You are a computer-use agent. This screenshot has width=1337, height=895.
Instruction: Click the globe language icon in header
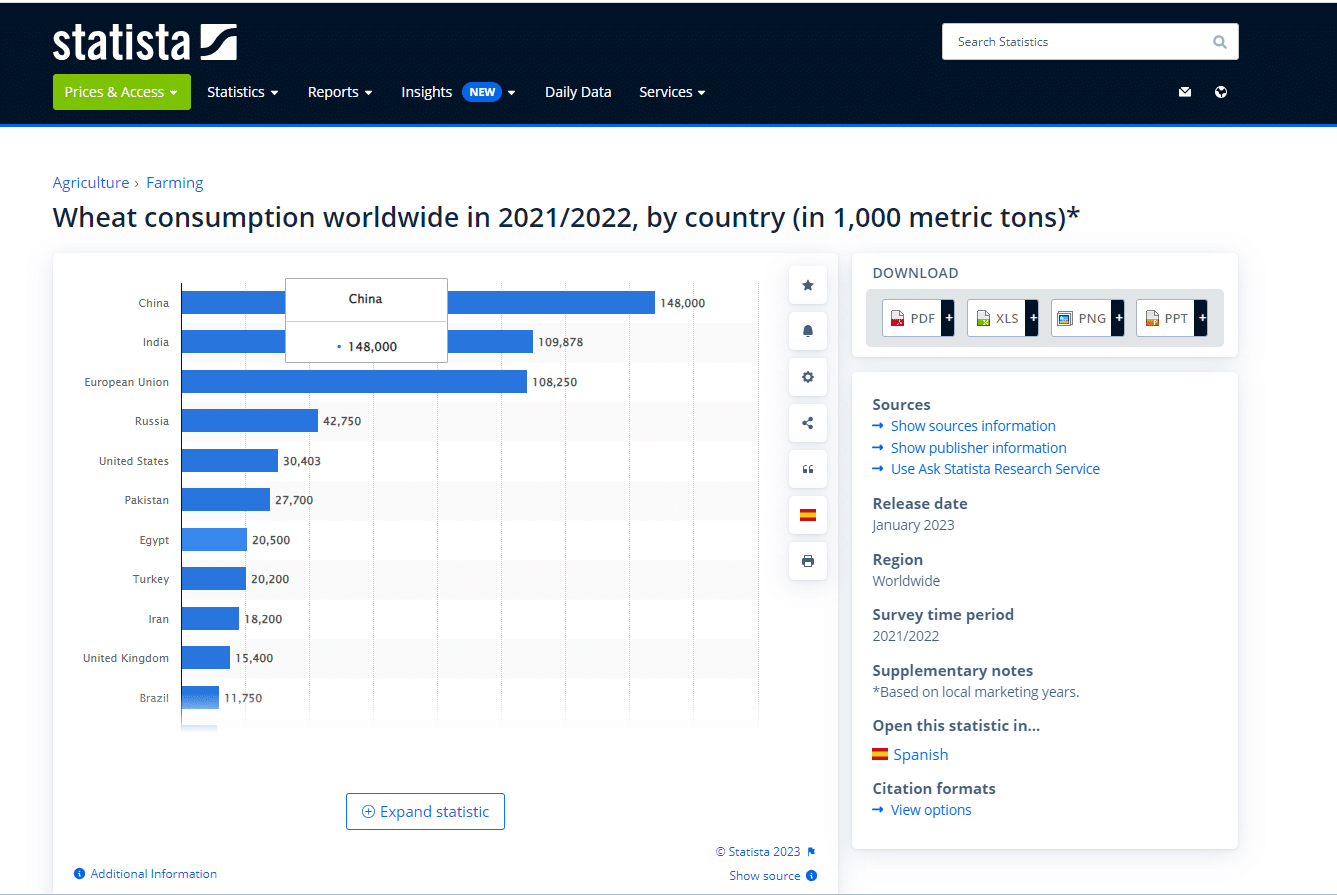pos(1221,92)
